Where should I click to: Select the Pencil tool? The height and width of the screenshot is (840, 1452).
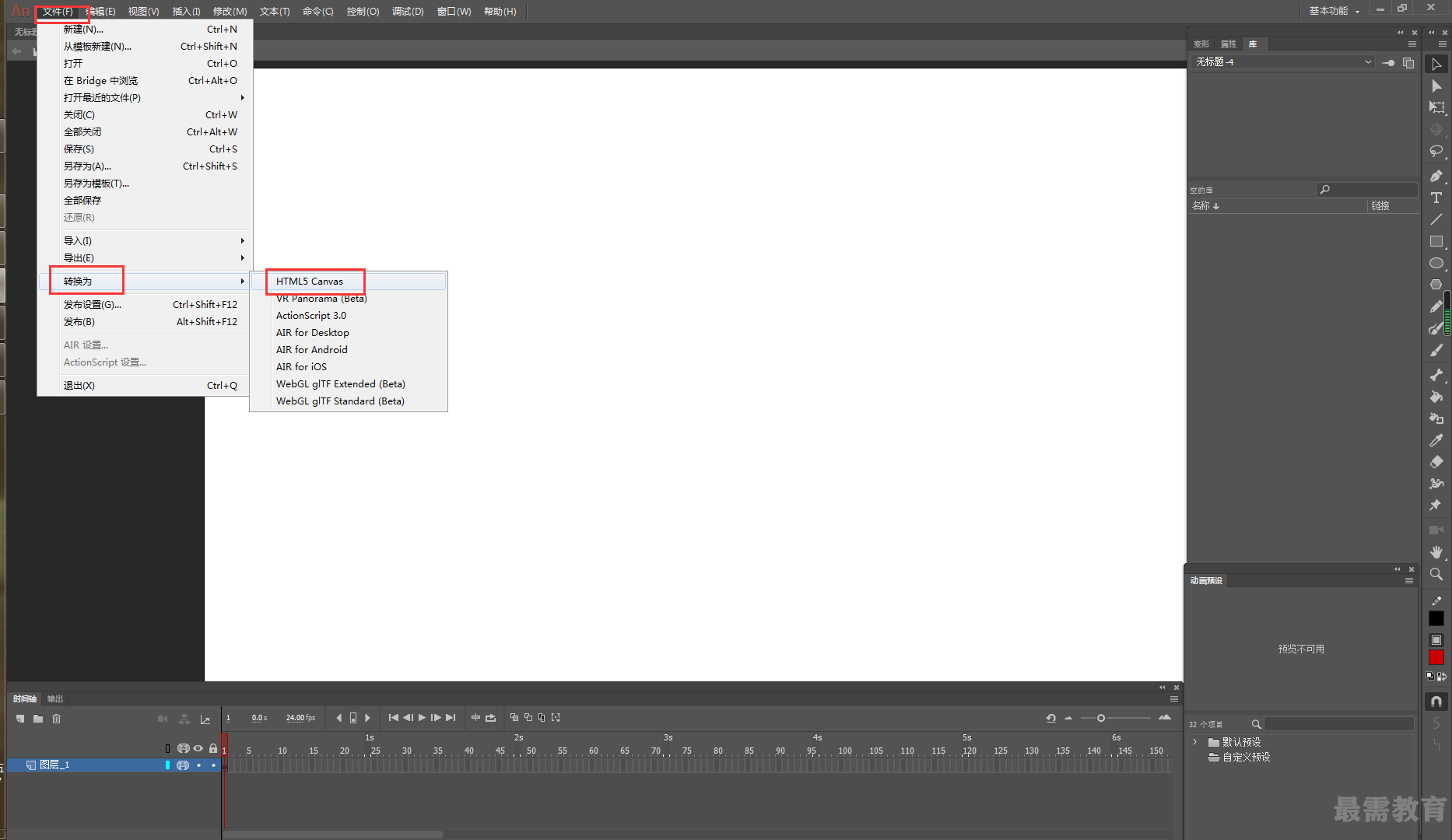tap(1436, 306)
